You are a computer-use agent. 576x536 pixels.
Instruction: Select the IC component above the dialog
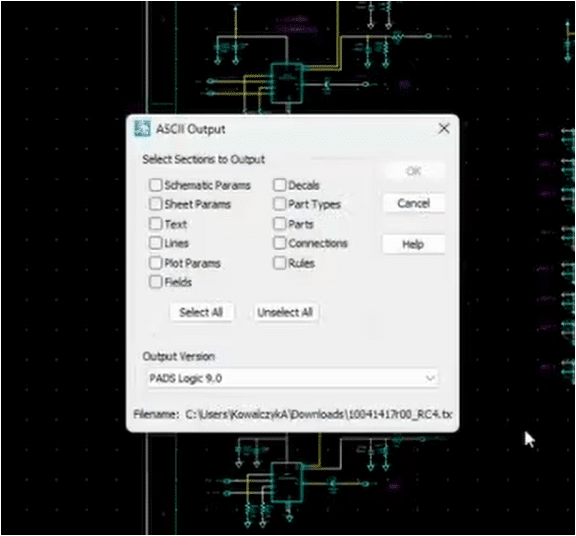pos(287,83)
